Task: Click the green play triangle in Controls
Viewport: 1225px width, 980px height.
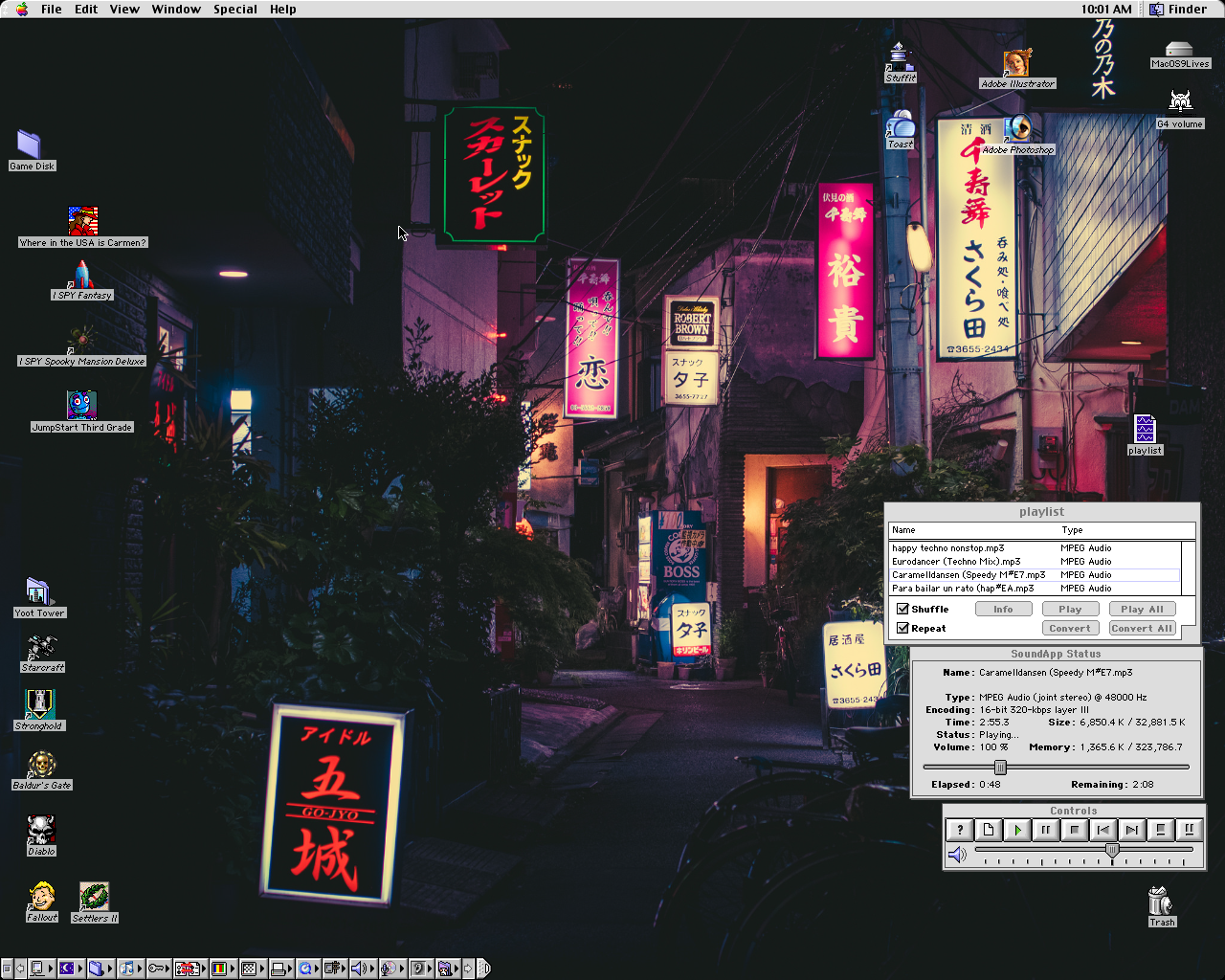Action: [1017, 830]
